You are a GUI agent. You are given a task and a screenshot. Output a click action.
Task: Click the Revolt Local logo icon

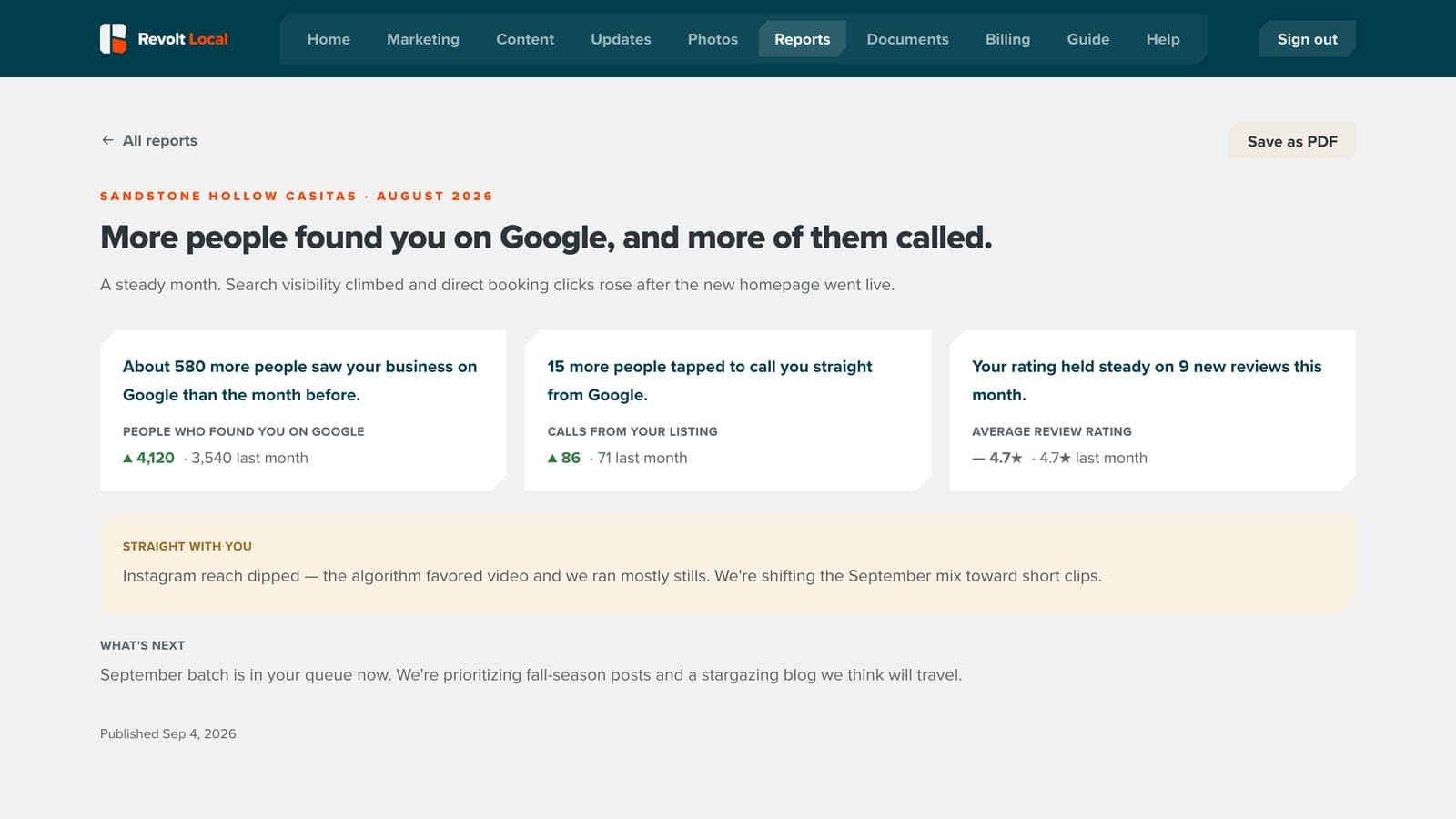tap(113, 38)
